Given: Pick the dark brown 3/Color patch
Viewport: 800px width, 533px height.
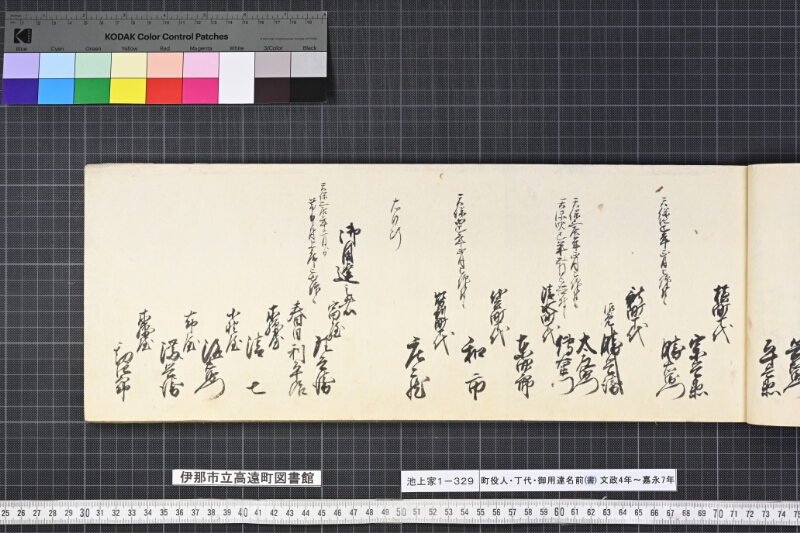Looking at the screenshot, I should (272, 90).
